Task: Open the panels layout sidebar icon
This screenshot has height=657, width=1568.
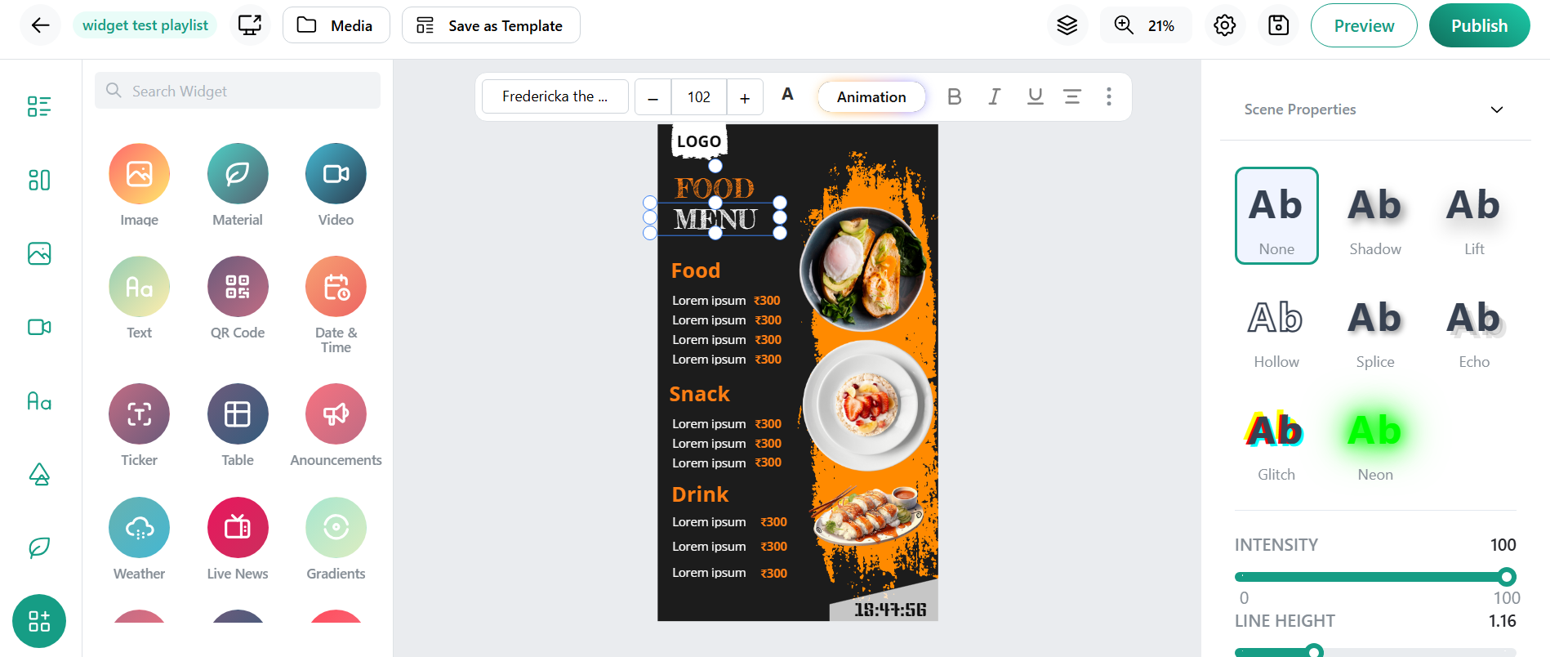Action: coord(39,180)
